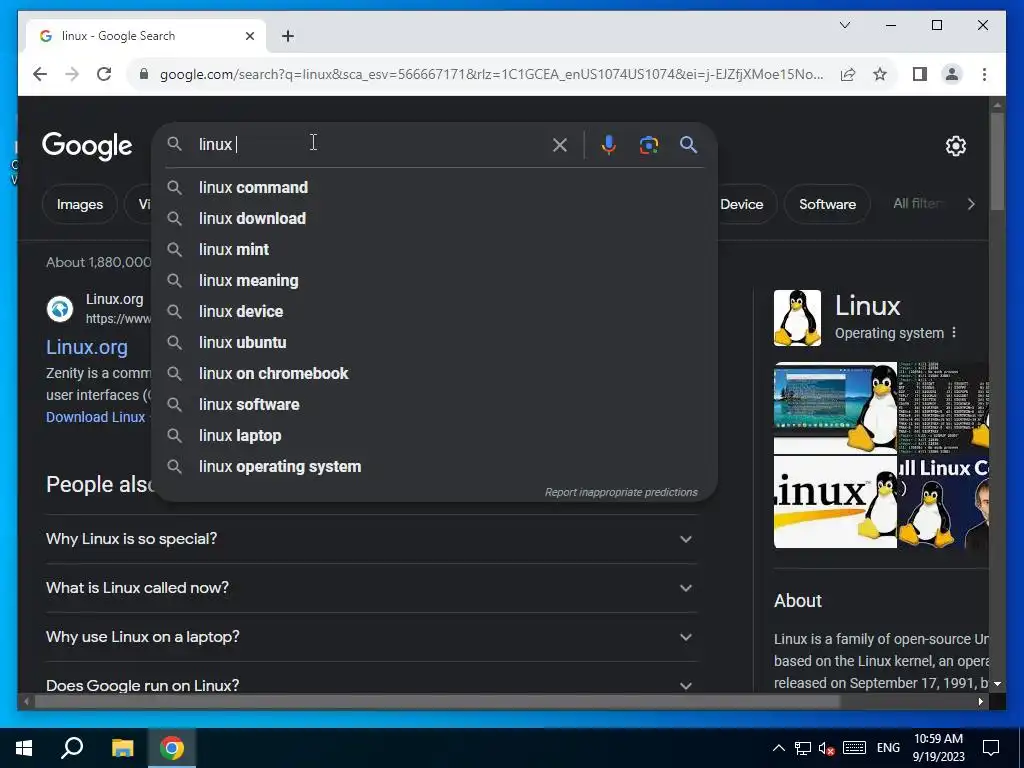
Task: Open Google Lens image search
Action: click(648, 144)
